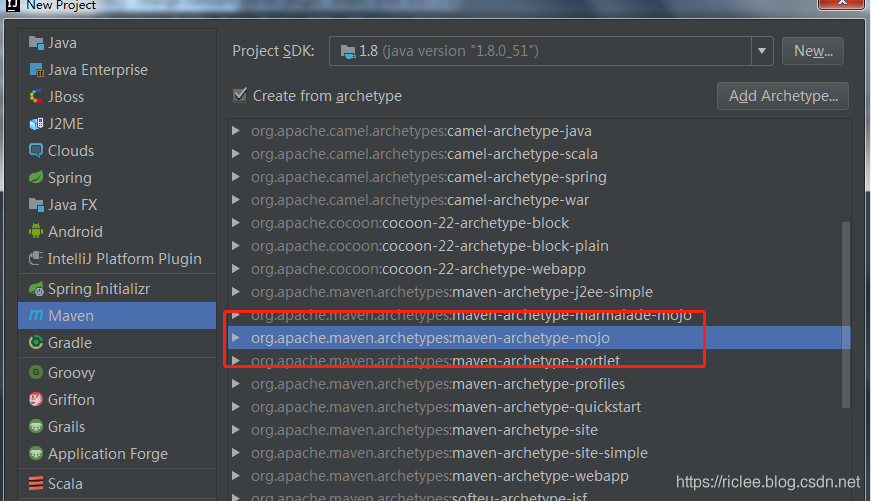Select Java project type

click(x=117, y=43)
